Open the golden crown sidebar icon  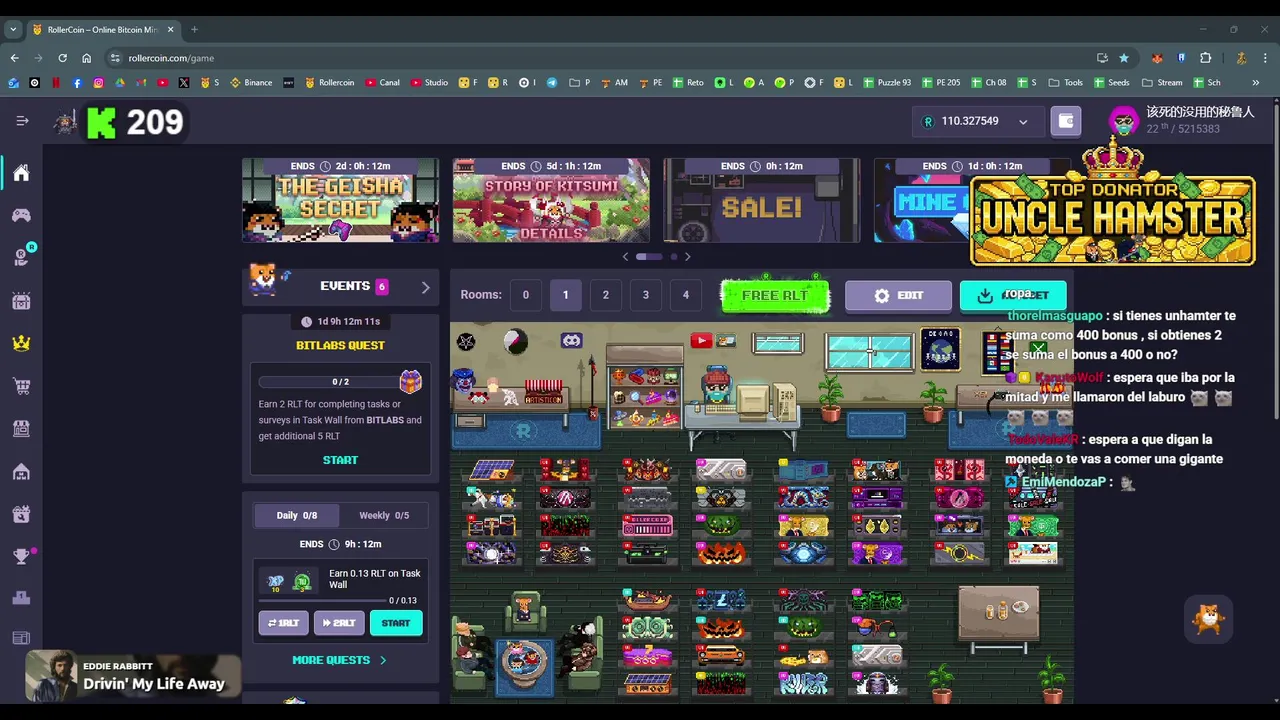(21, 343)
